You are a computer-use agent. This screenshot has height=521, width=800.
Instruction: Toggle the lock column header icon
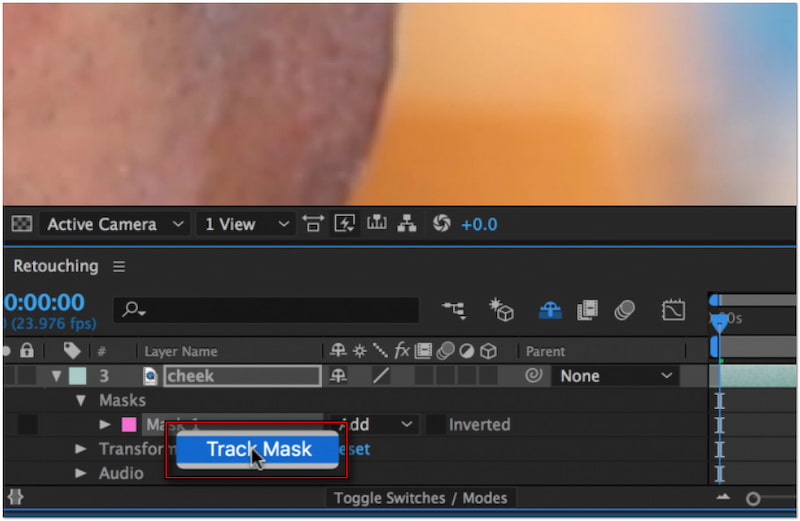pyautogui.click(x=27, y=351)
